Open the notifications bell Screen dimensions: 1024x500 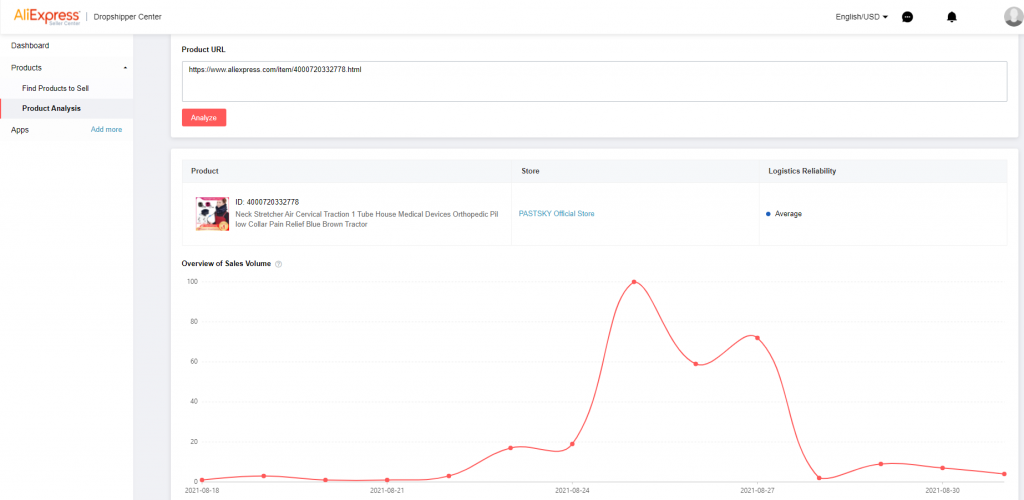[x=951, y=17]
